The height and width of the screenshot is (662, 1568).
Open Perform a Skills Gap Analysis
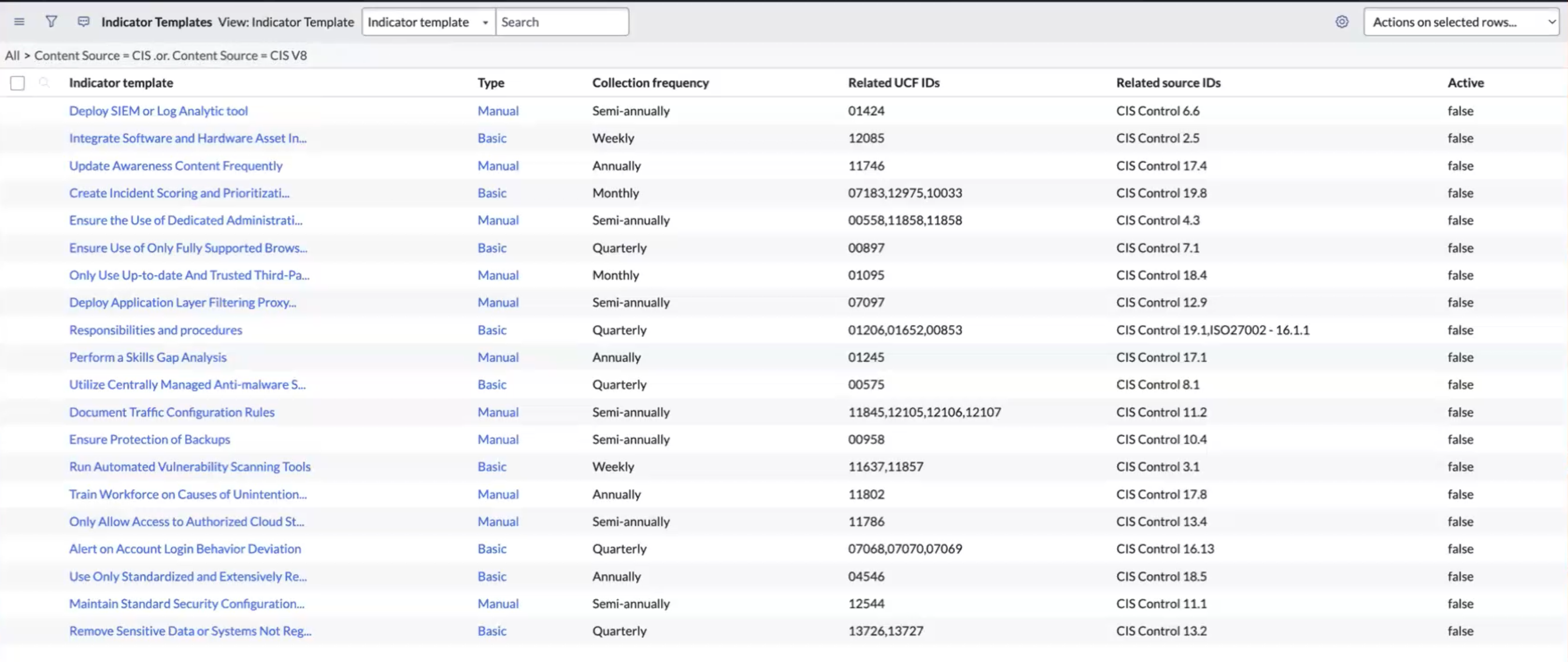click(x=147, y=357)
